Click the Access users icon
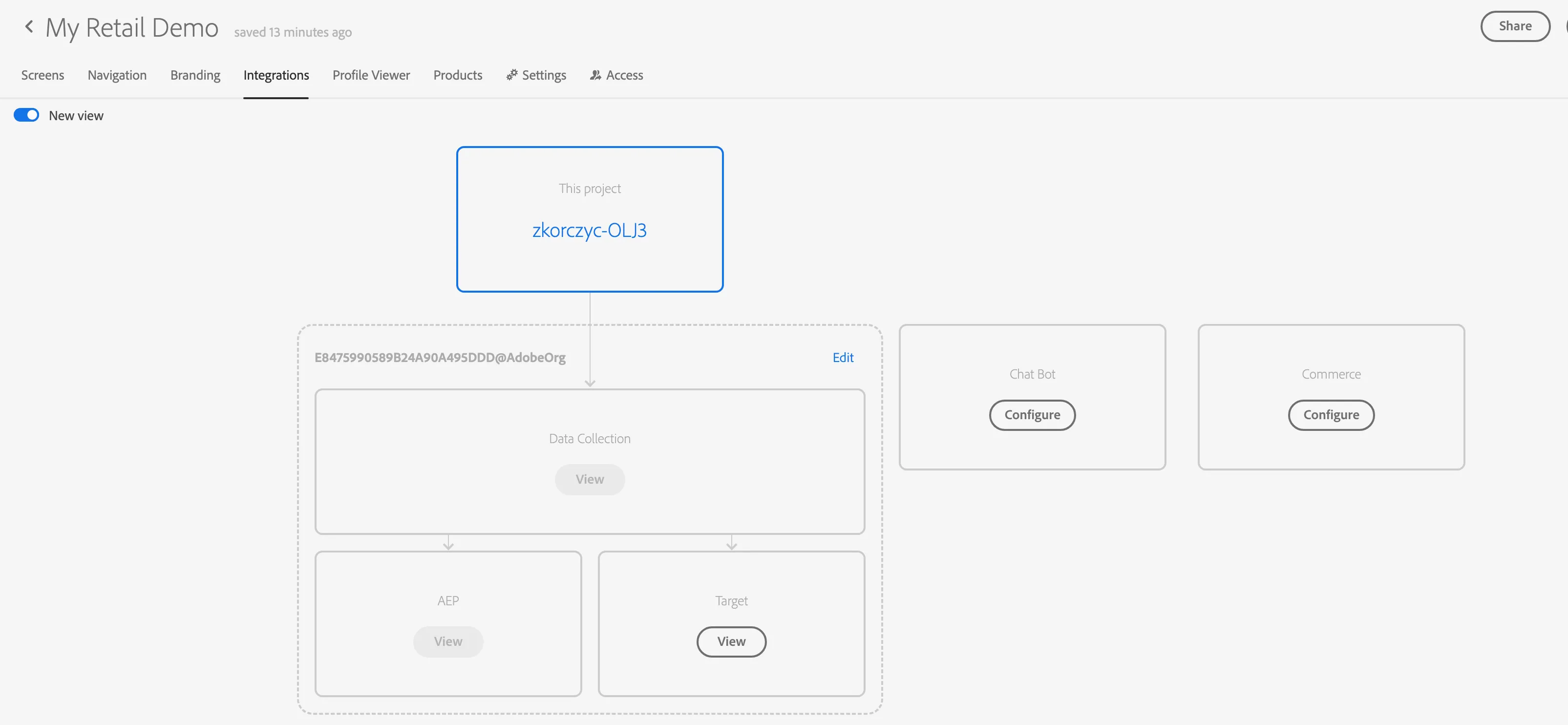Image resolution: width=1568 pixels, height=725 pixels. 595,75
